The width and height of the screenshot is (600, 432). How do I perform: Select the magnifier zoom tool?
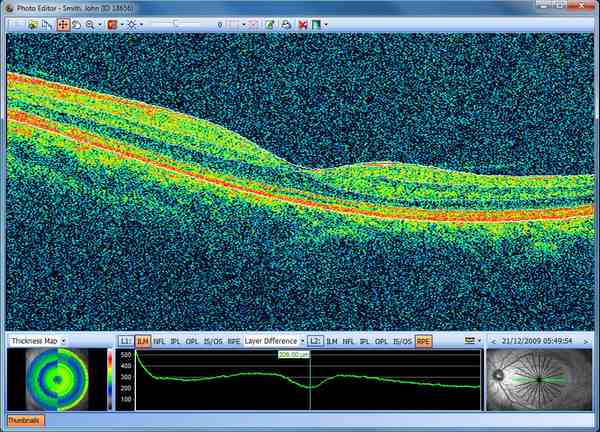(x=90, y=25)
